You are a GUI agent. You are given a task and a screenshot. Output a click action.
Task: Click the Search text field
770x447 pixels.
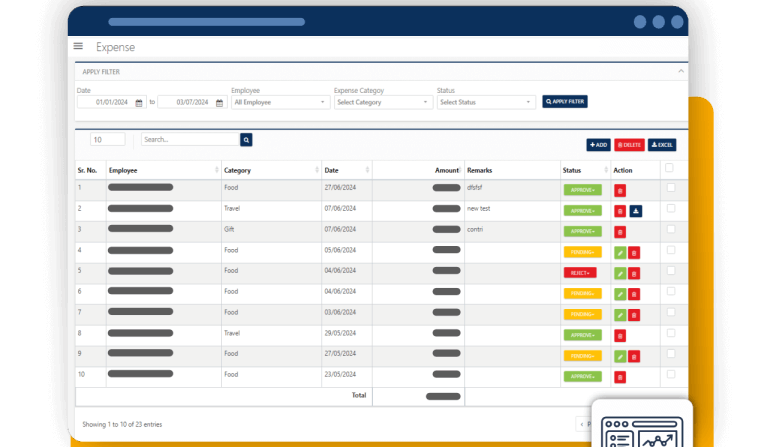click(191, 140)
